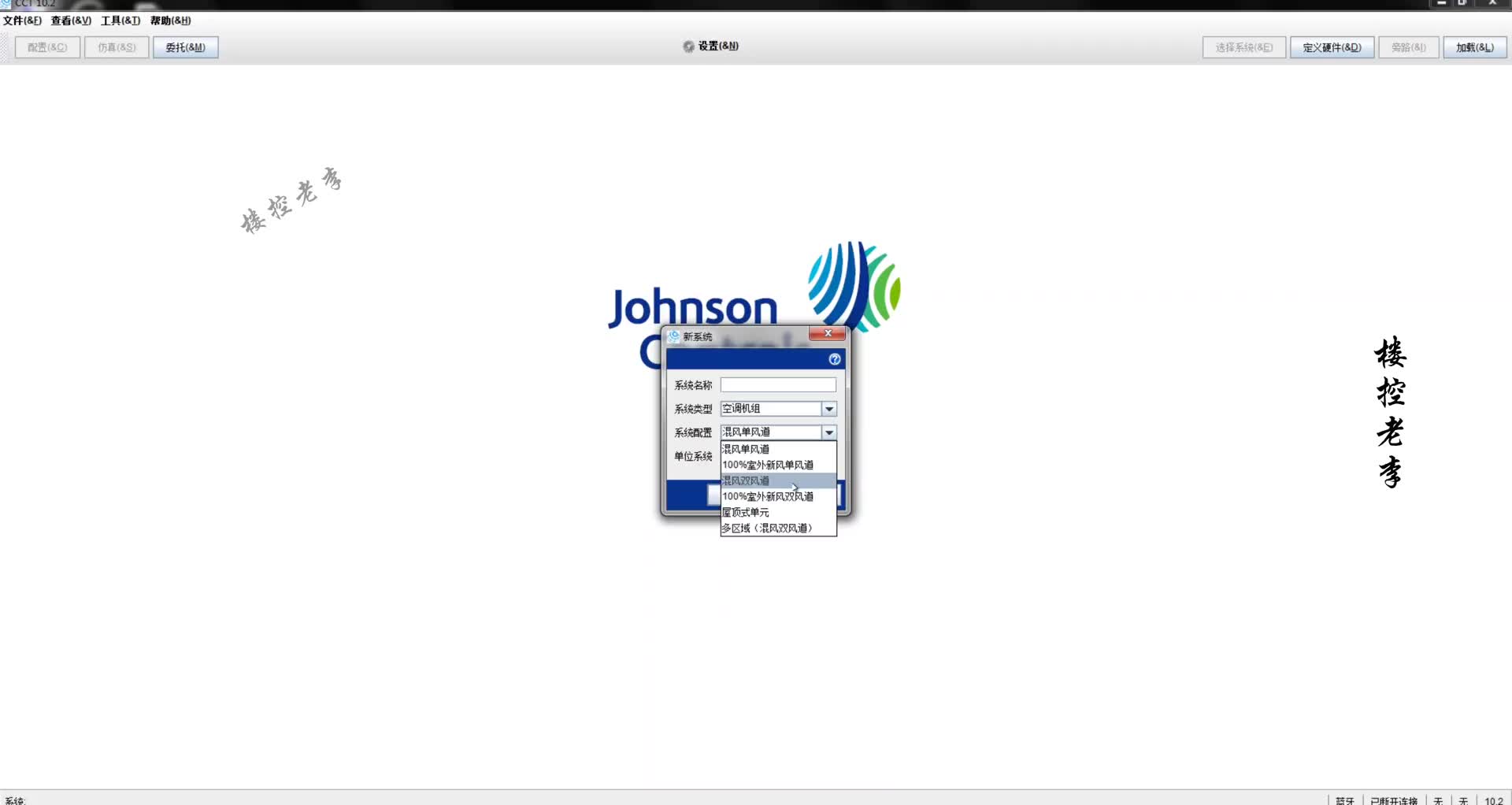Image resolution: width=1512 pixels, height=805 pixels.
Task: Collapse the 系统配置 dropdown arrow
Action: coord(829,432)
